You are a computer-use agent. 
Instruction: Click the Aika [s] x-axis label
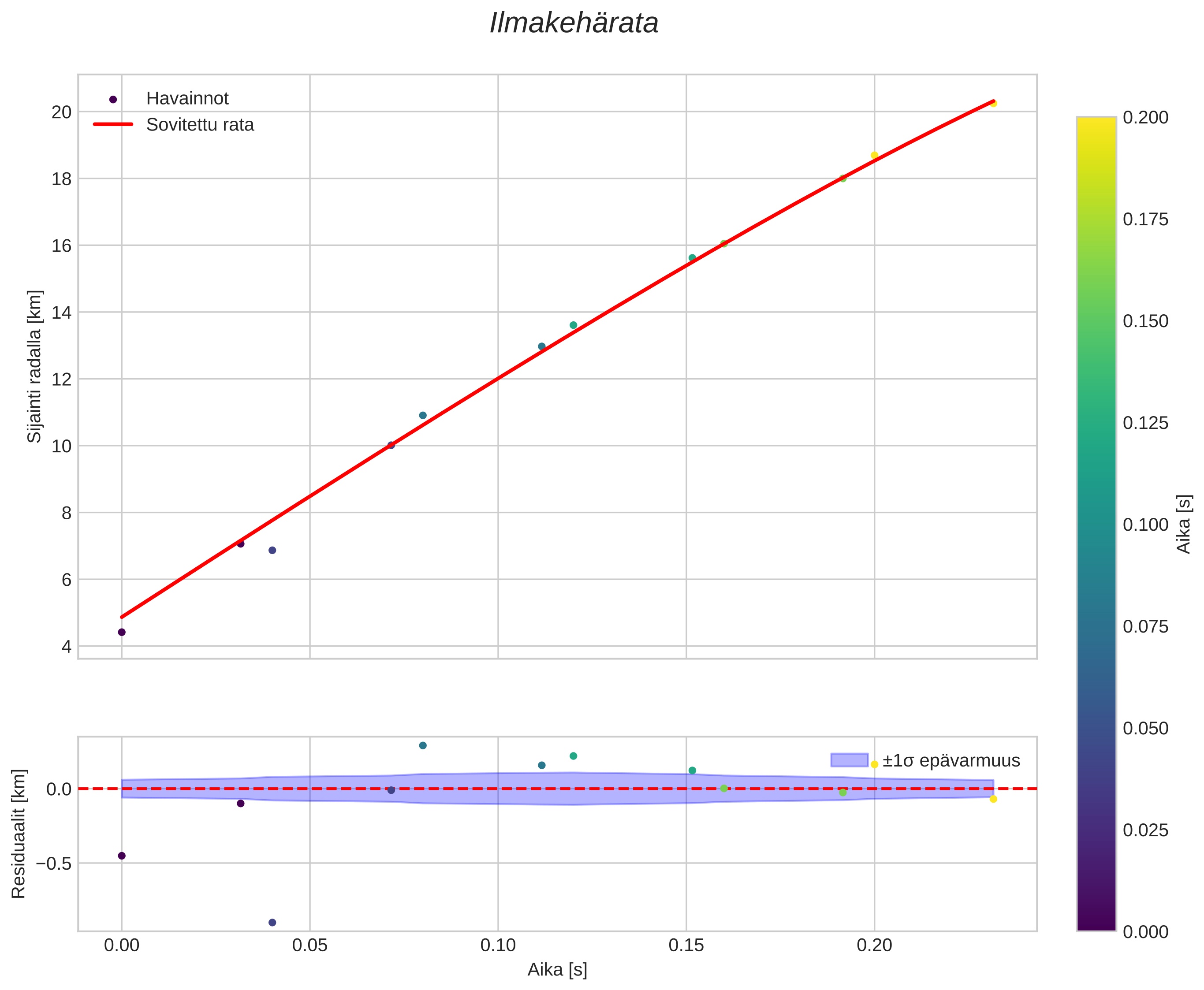(557, 969)
